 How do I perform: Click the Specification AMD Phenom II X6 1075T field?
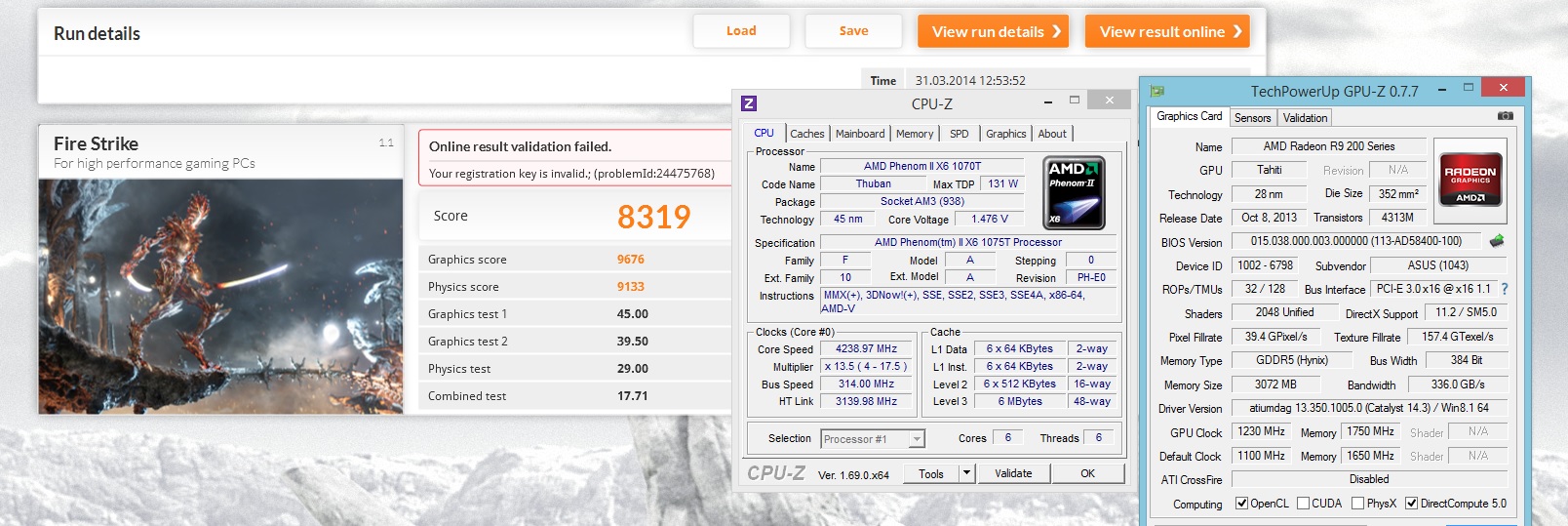(x=968, y=242)
